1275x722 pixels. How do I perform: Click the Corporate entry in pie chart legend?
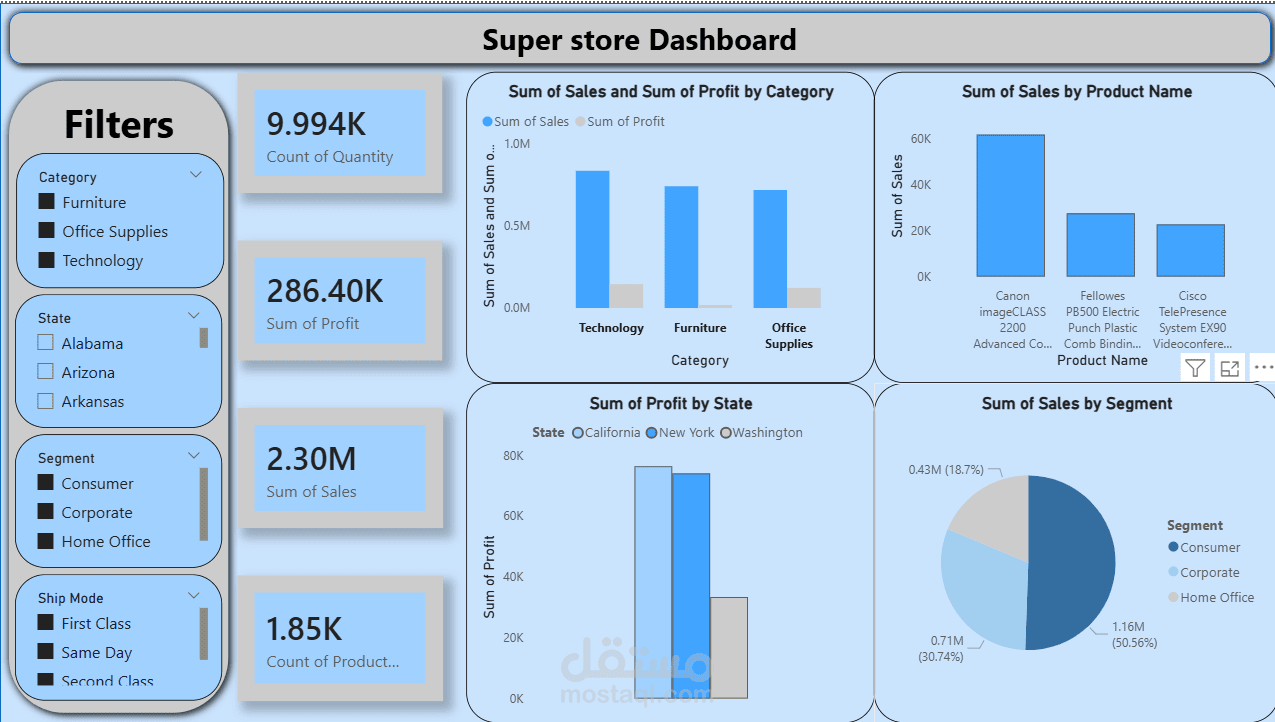tap(1210, 572)
